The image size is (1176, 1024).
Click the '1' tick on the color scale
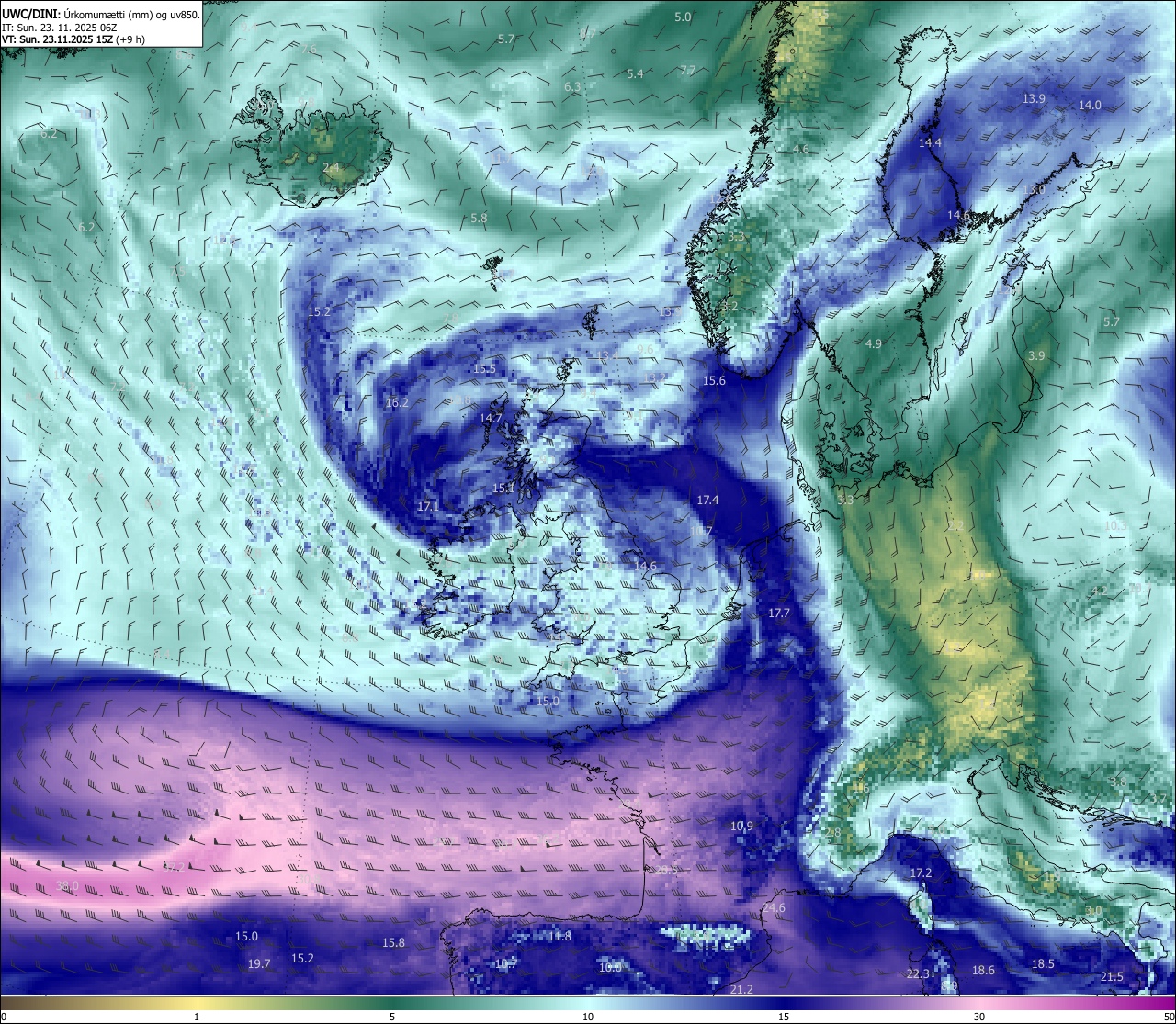(197, 1017)
